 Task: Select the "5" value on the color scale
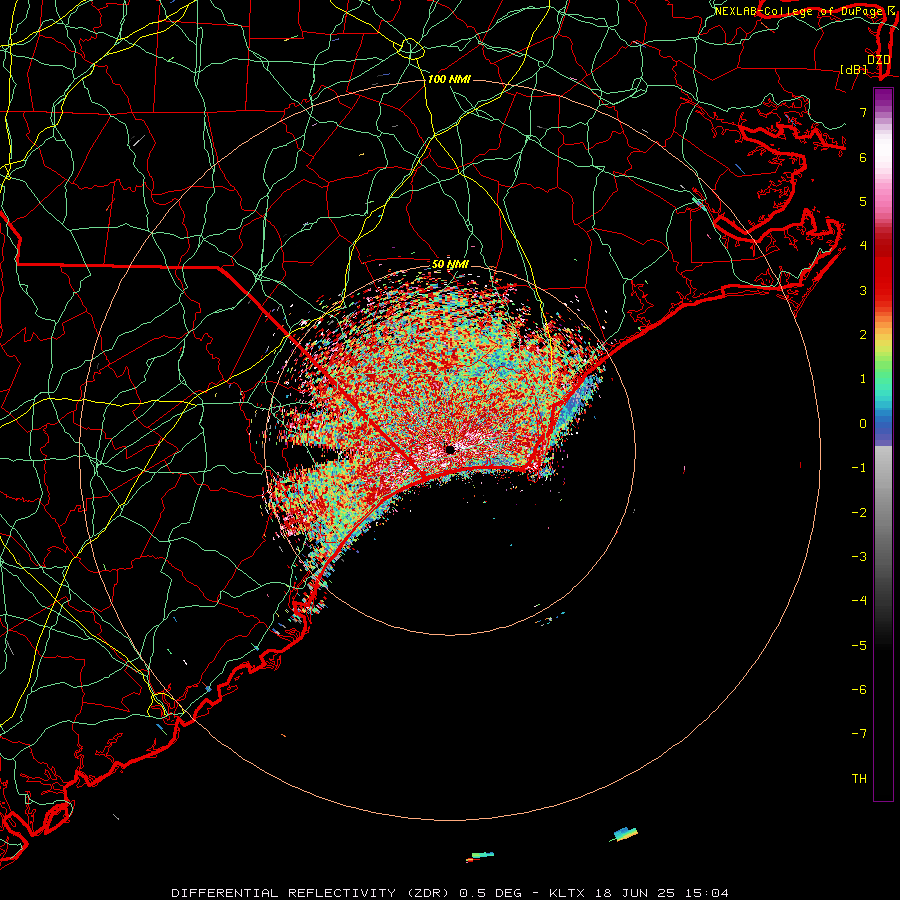pos(863,201)
